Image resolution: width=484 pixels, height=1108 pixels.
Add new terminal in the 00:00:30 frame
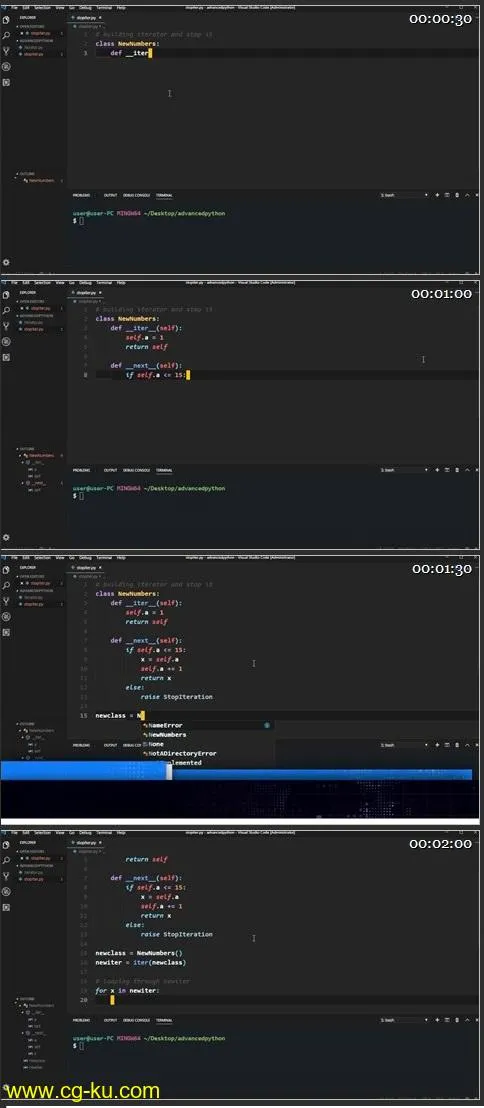pos(437,194)
